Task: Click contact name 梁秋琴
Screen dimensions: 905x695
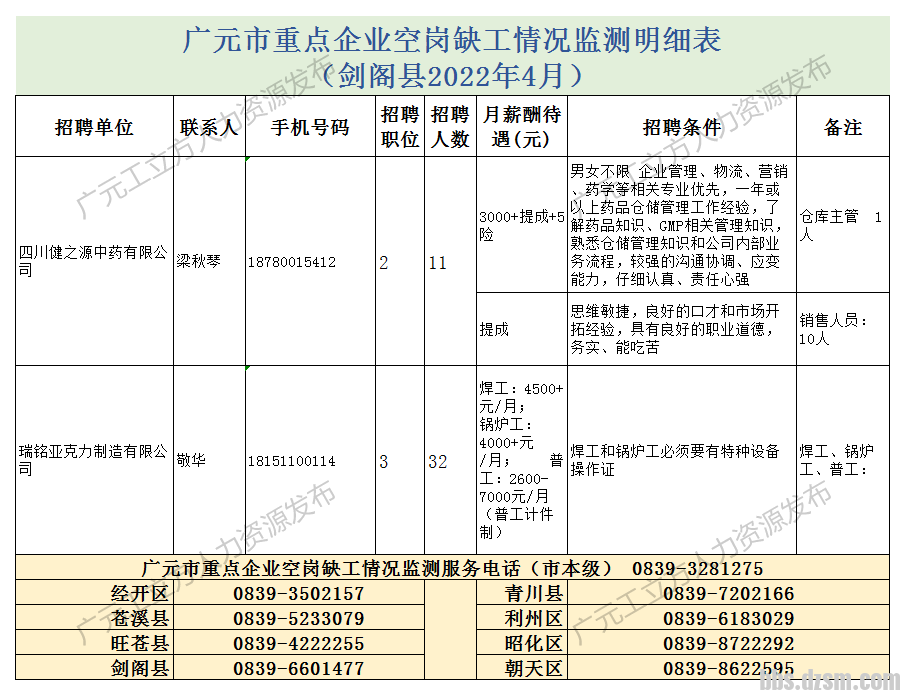Action: [199, 262]
